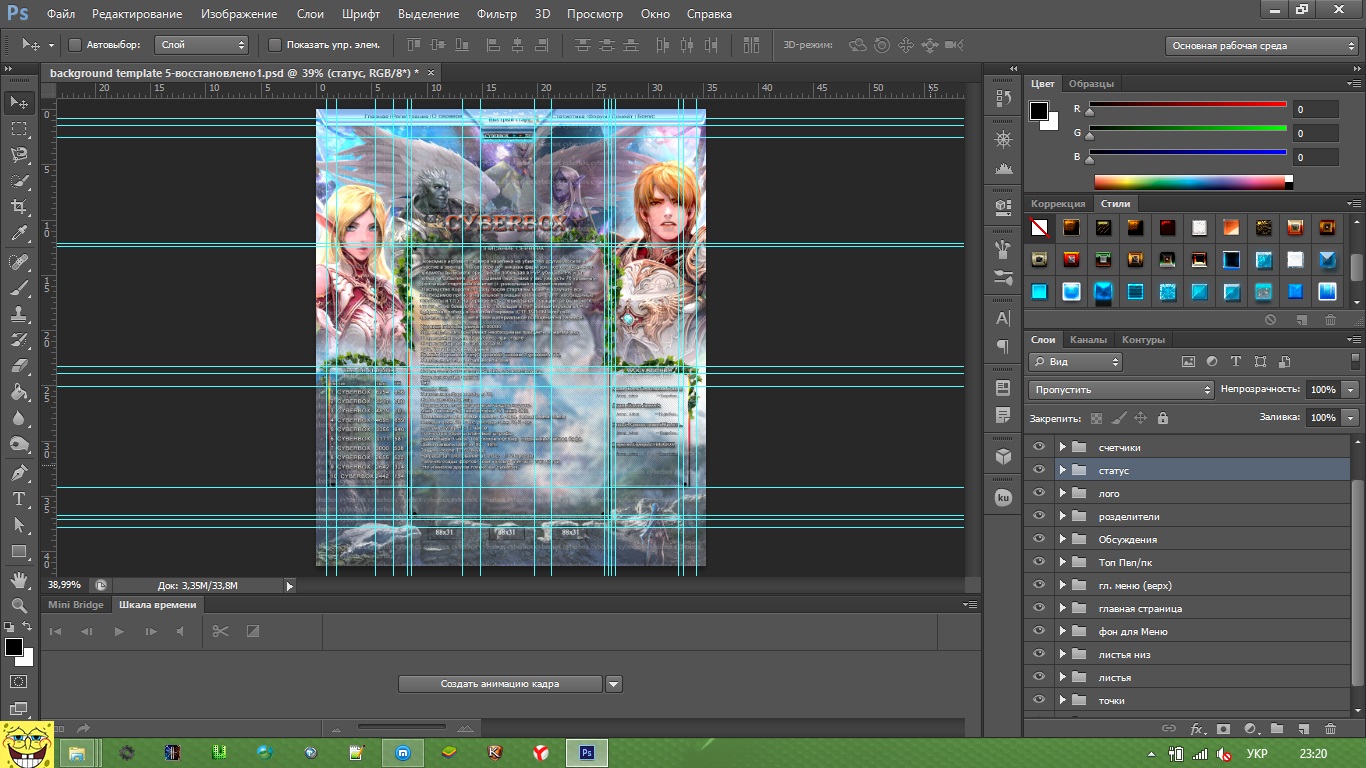Click Создать анимацию кадра button
The width and height of the screenshot is (1366, 768).
(500, 684)
